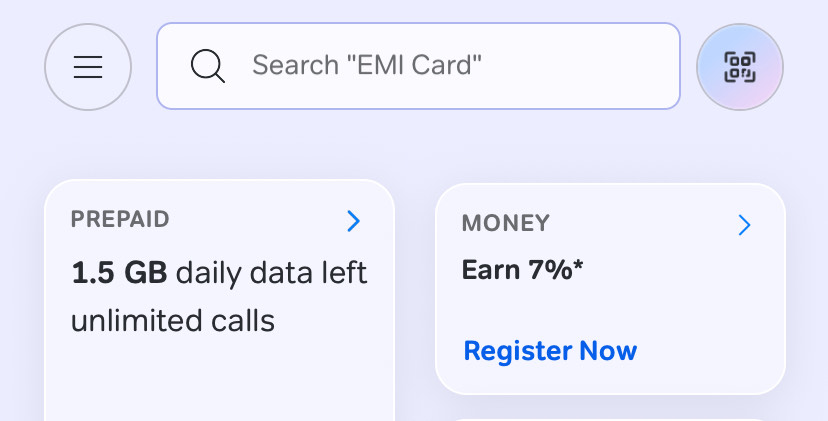Tap the 1.5 GB daily data text
Viewport: 828px width, 421px height.
point(219,273)
